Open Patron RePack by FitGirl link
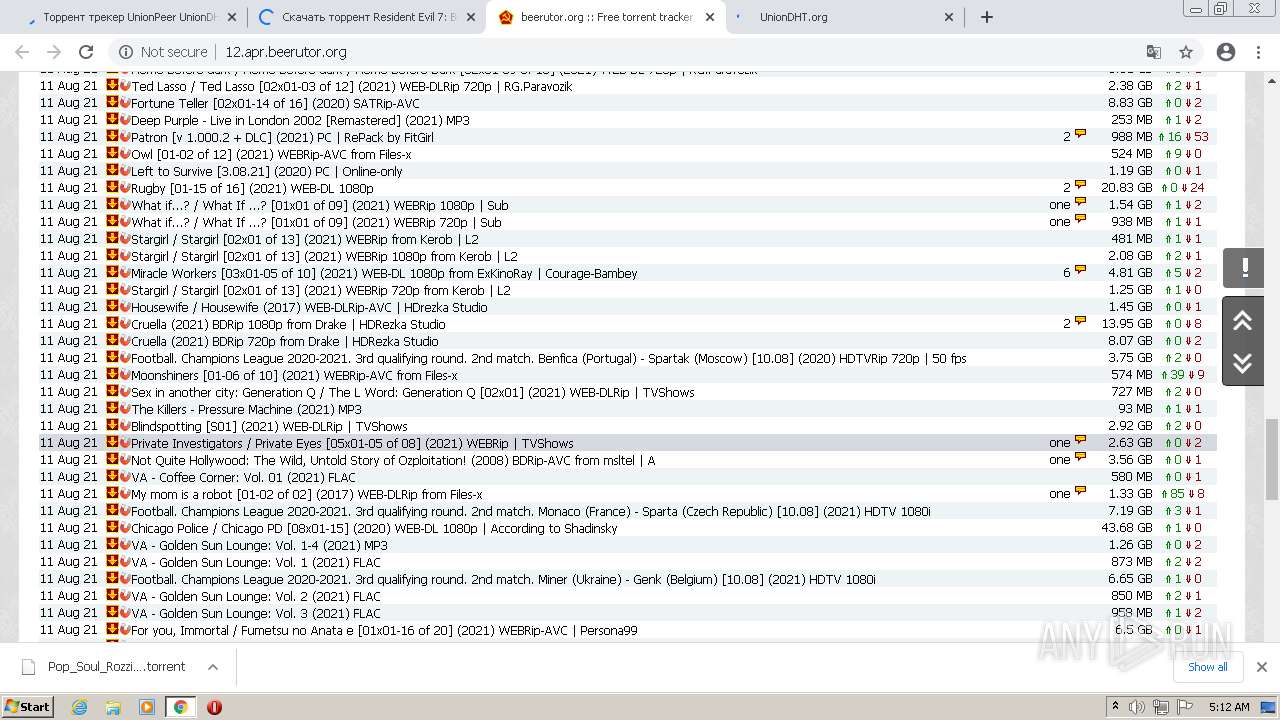The height and width of the screenshot is (720, 1280). point(283,138)
